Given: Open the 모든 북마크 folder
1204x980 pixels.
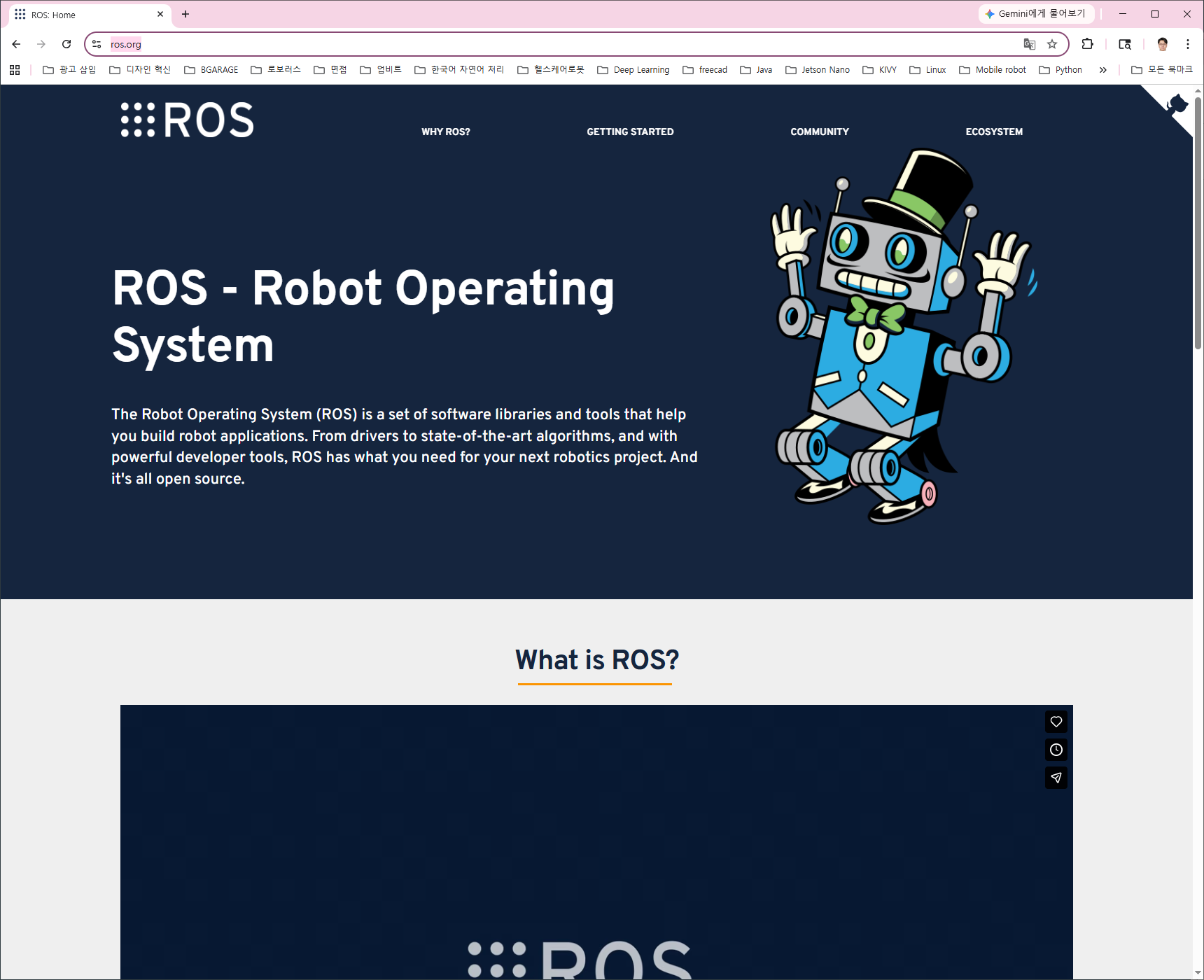Looking at the screenshot, I should [1162, 70].
